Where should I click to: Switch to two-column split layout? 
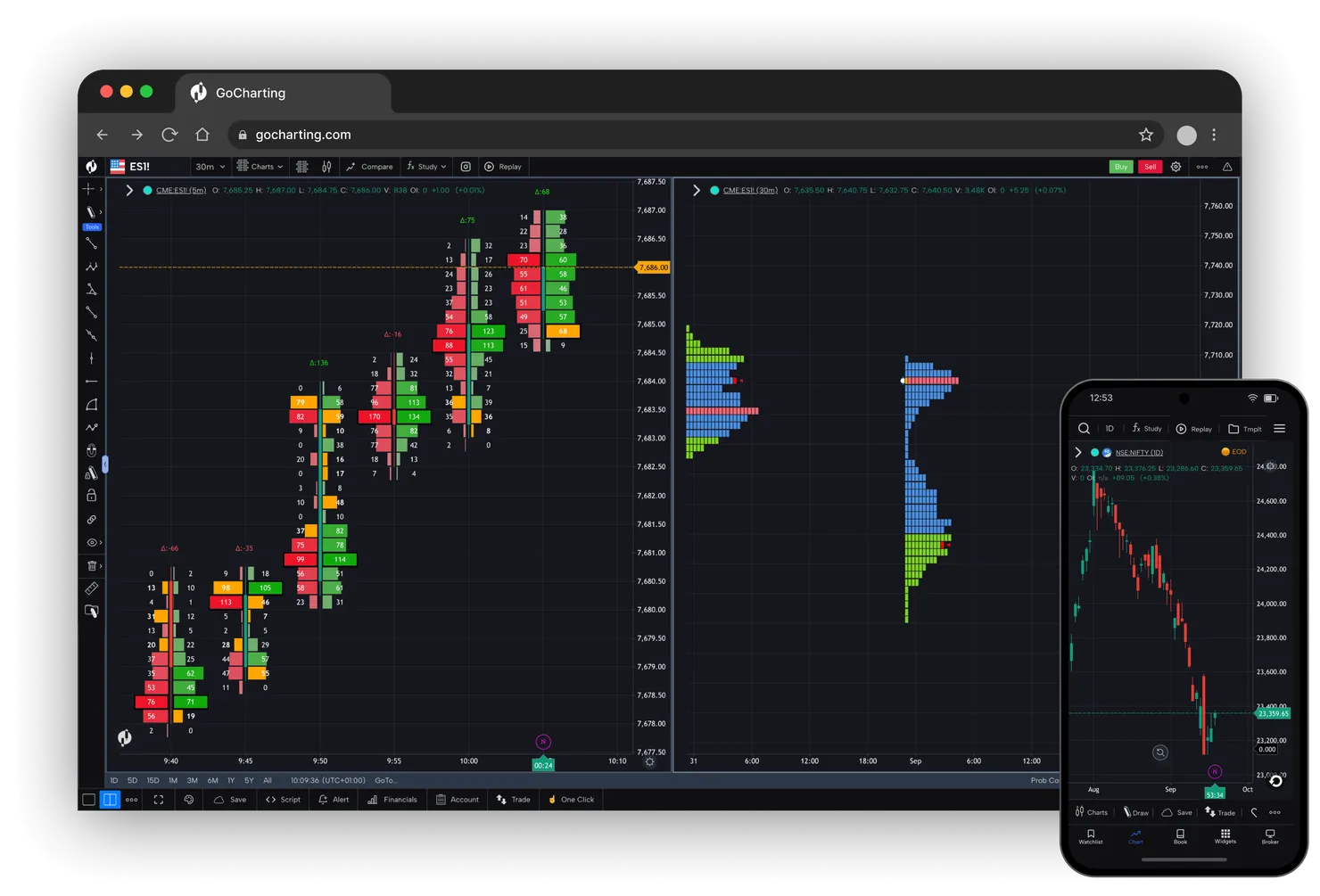[110, 800]
